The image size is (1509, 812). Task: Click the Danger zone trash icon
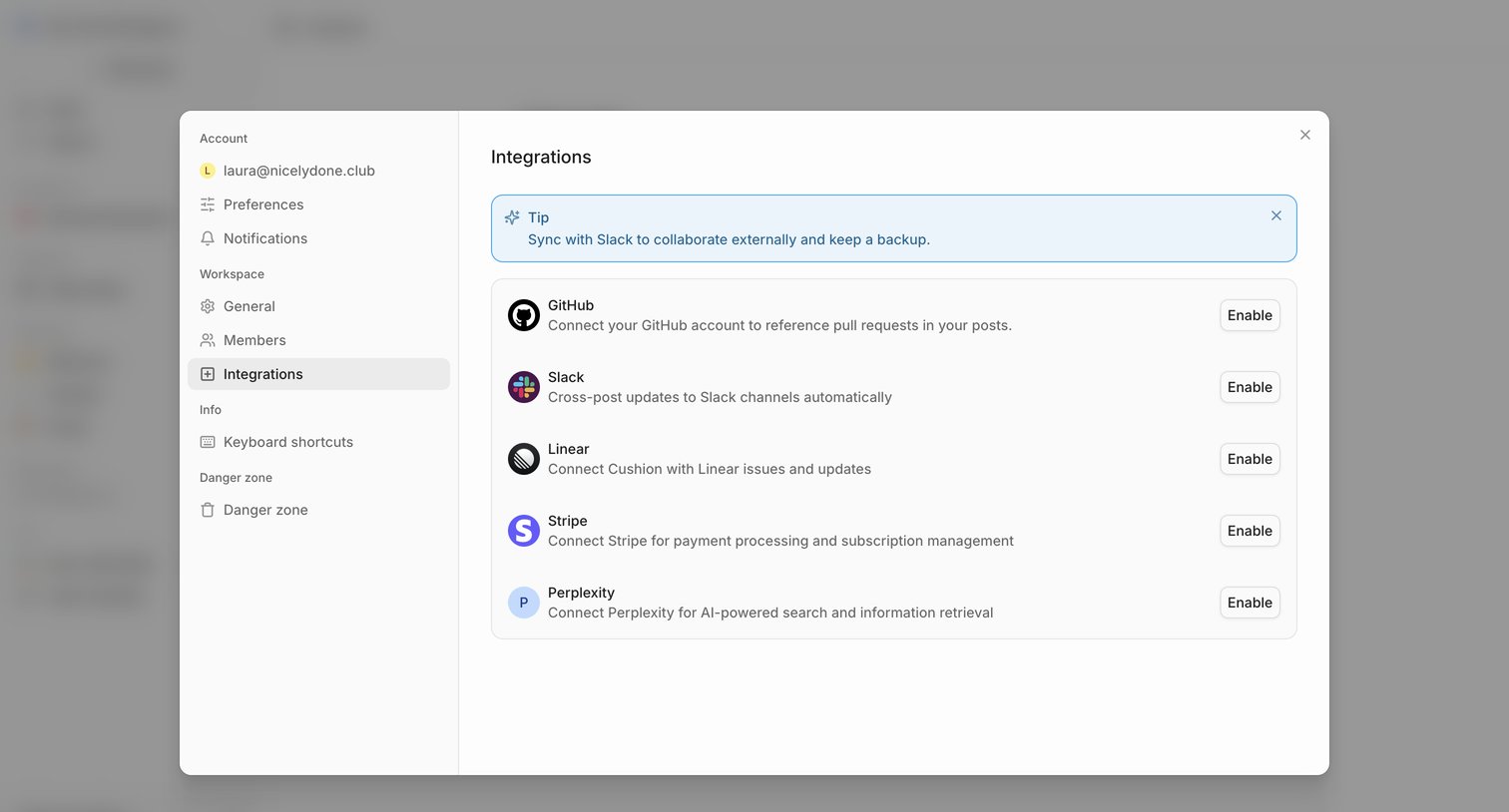[x=208, y=510]
